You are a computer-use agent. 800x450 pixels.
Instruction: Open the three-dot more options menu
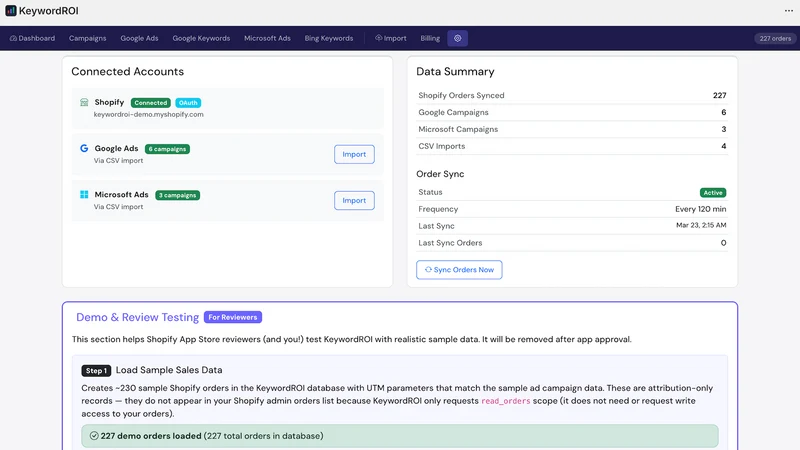tap(789, 11)
